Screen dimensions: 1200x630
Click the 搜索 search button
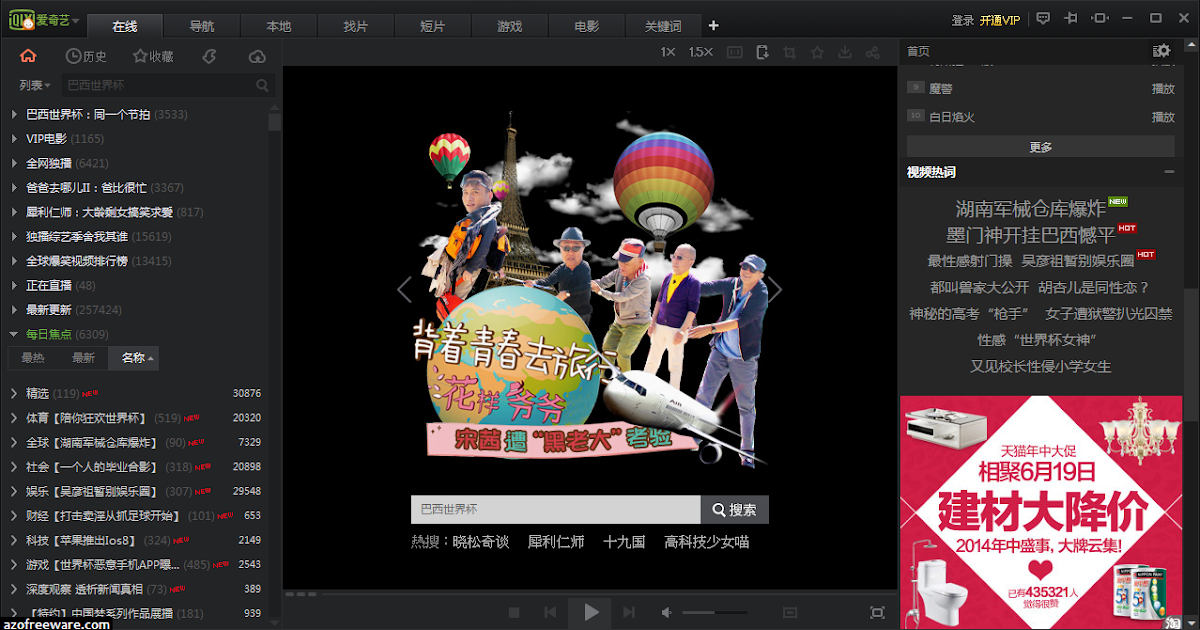point(735,509)
